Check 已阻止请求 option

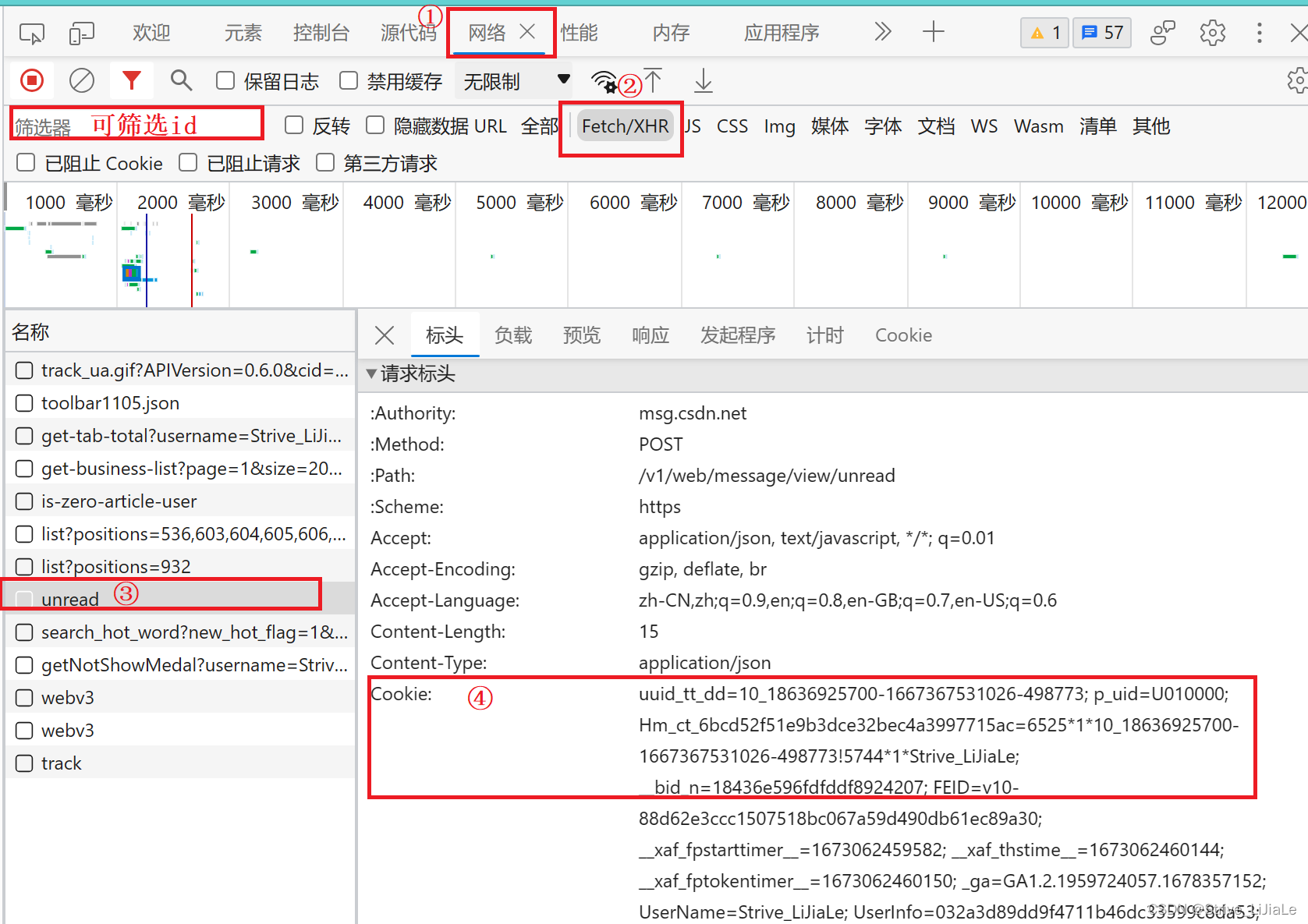pos(188,162)
